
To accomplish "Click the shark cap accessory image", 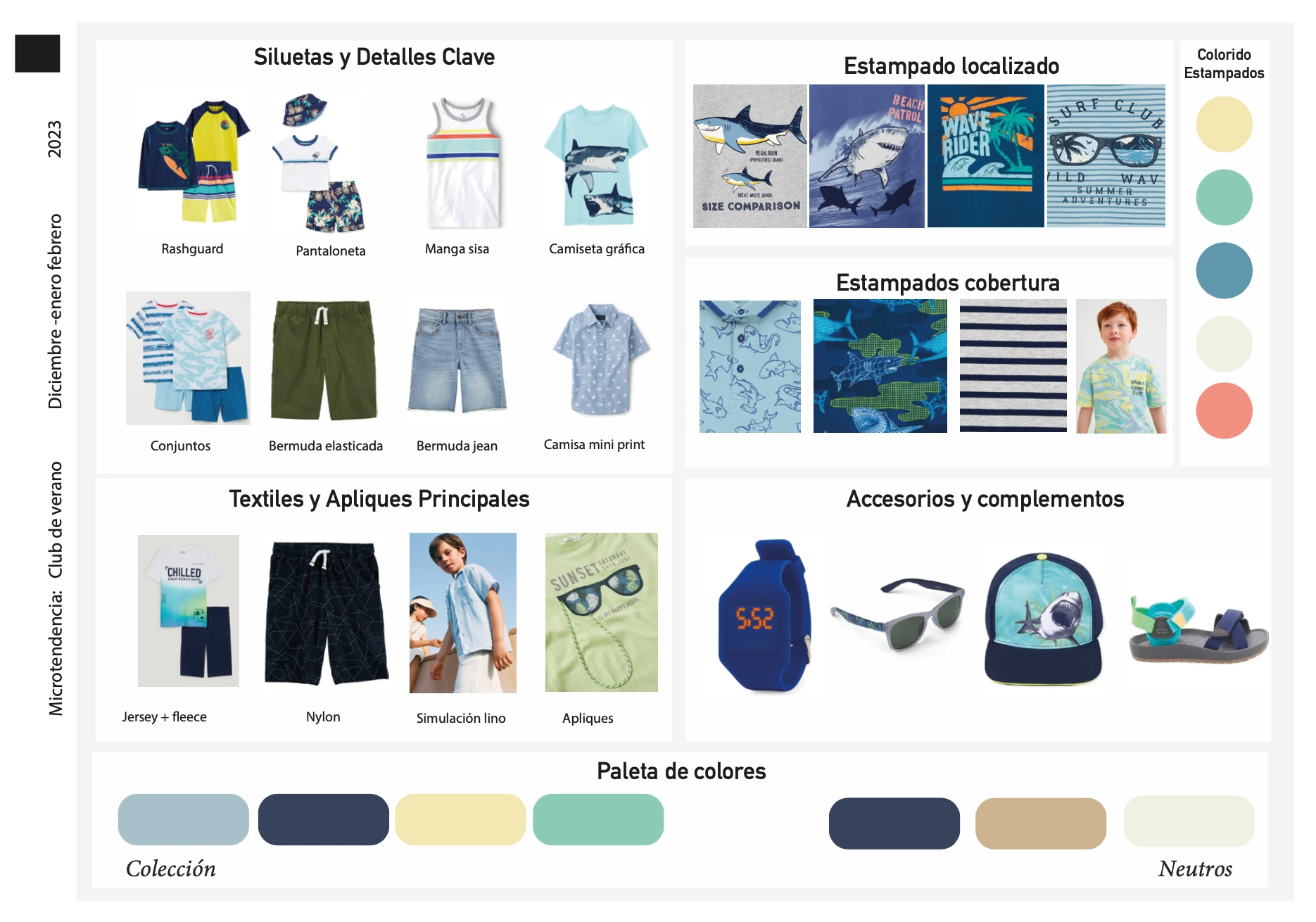I will click(x=1043, y=619).
